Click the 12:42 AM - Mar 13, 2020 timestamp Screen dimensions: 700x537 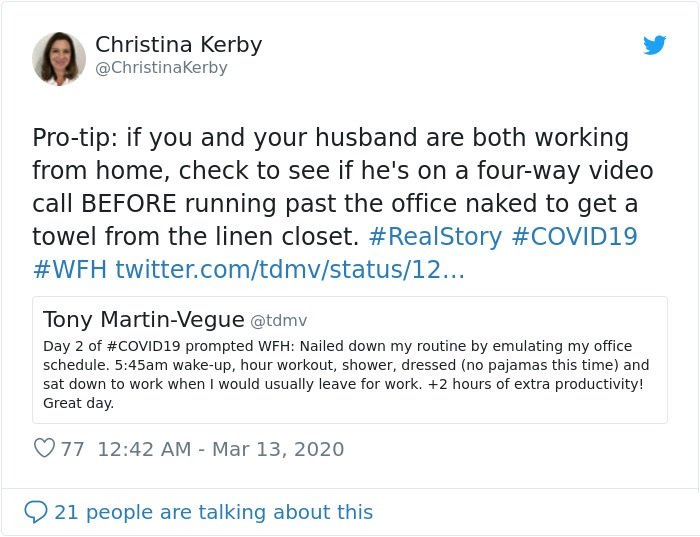(x=221, y=449)
